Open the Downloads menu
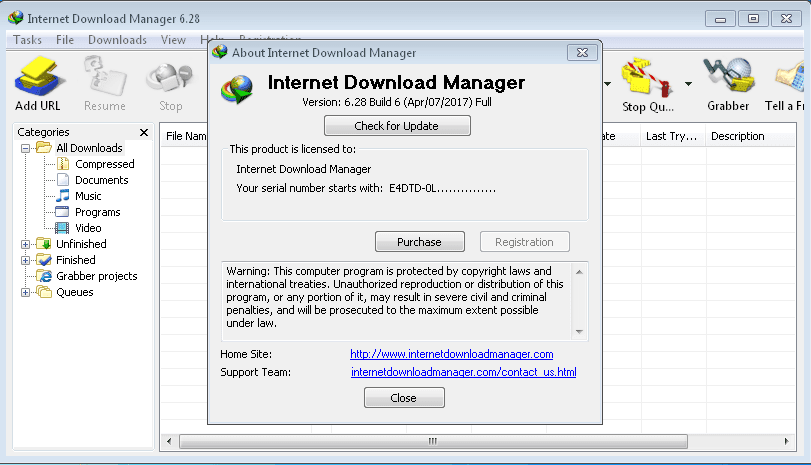Screen dimensions: 811x465 click(x=117, y=40)
